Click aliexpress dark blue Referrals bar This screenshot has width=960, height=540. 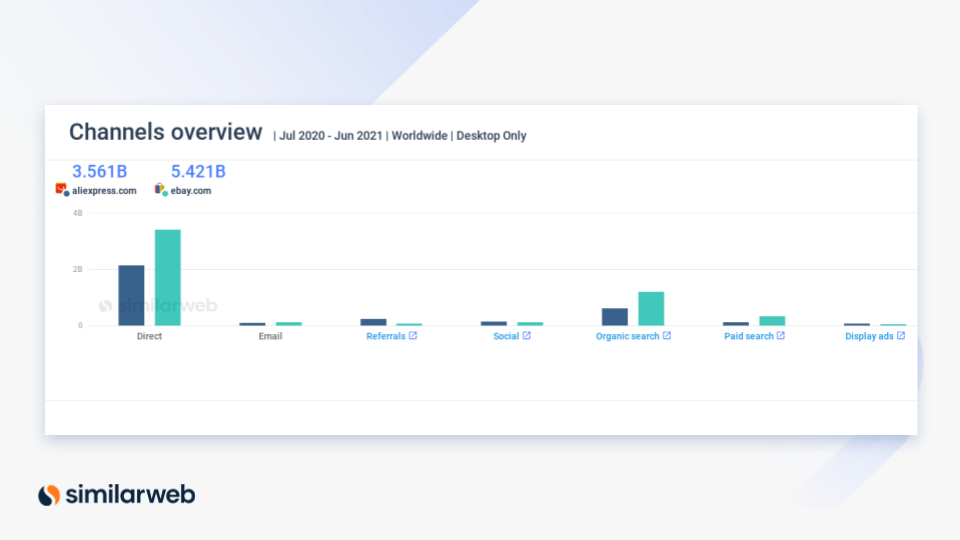(373, 322)
